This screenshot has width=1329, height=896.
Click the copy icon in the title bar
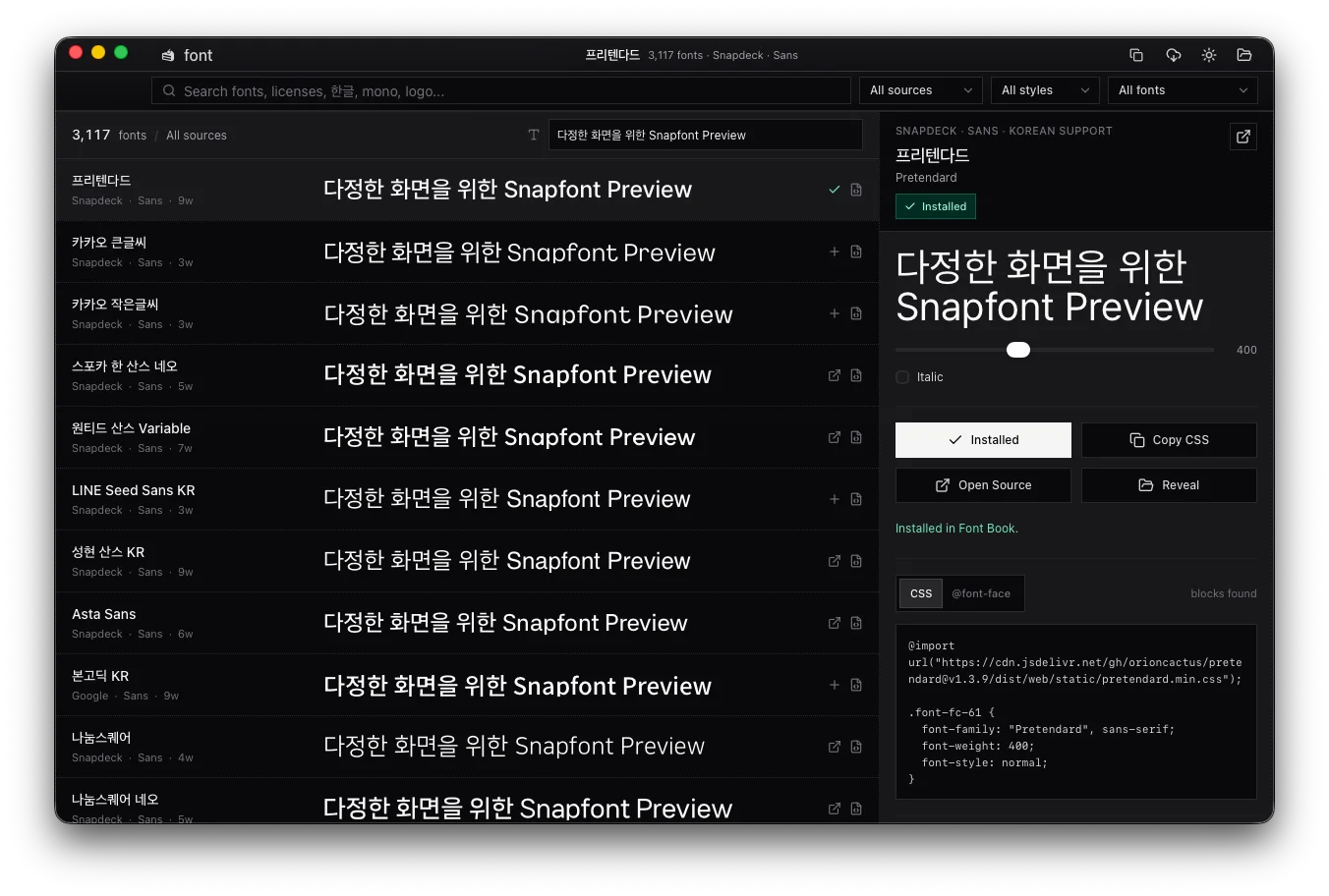pyautogui.click(x=1136, y=55)
